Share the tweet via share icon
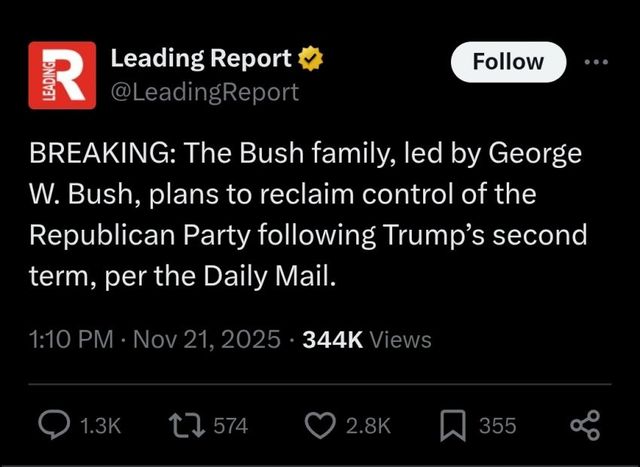The image size is (640, 467). point(585,425)
